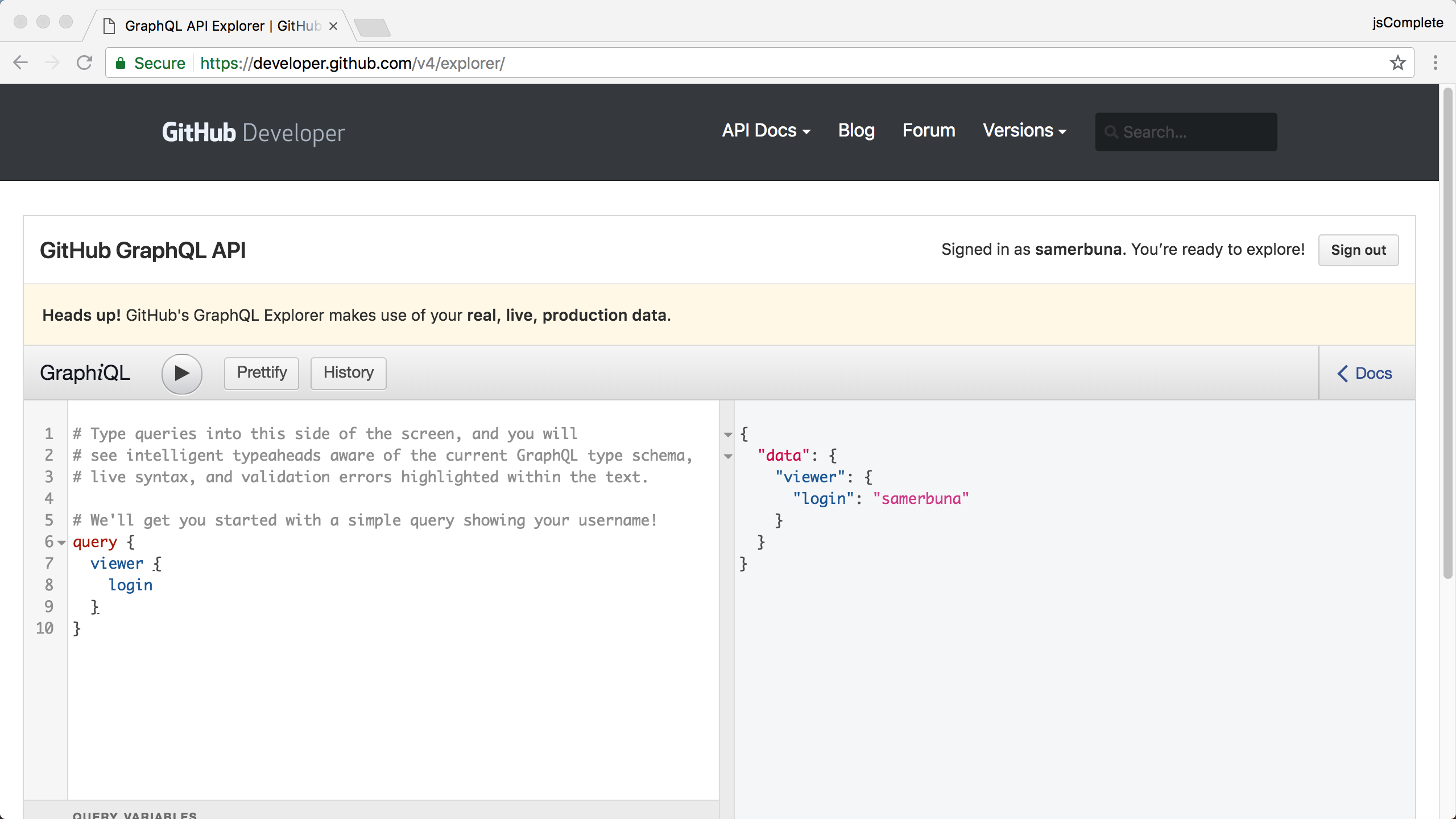Click the browser back arrow

[20, 63]
